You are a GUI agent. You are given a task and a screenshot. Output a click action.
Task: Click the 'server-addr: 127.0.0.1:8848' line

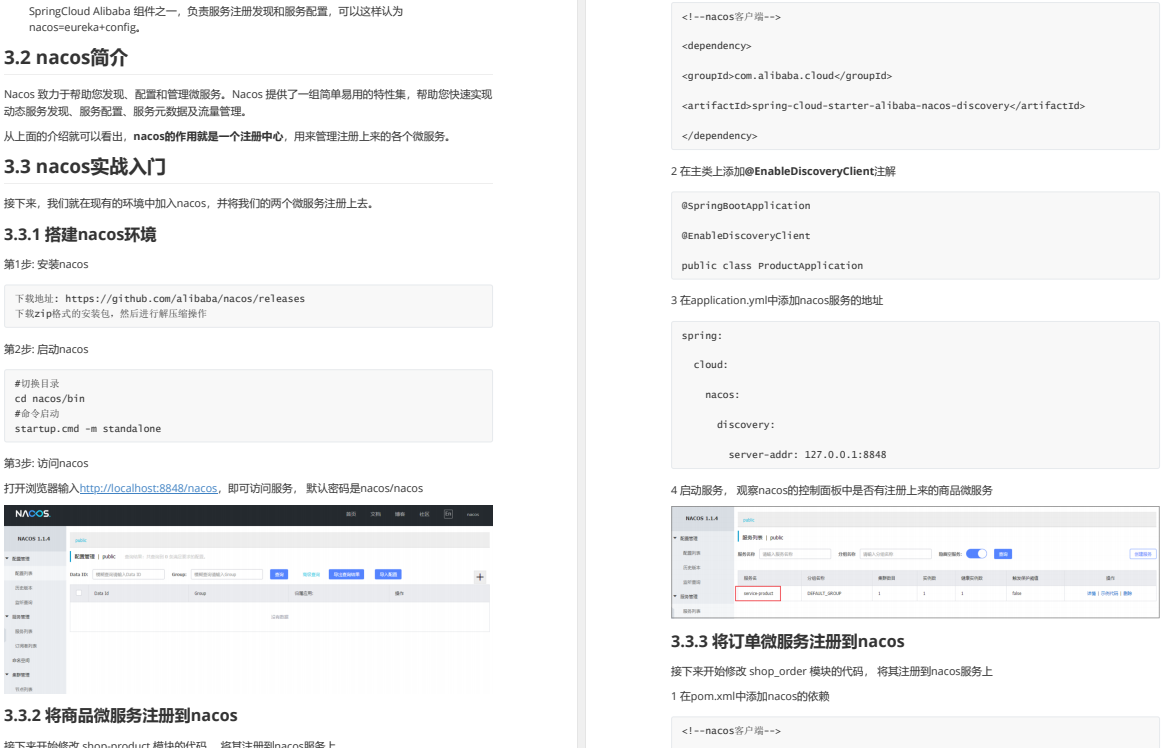tap(808, 455)
